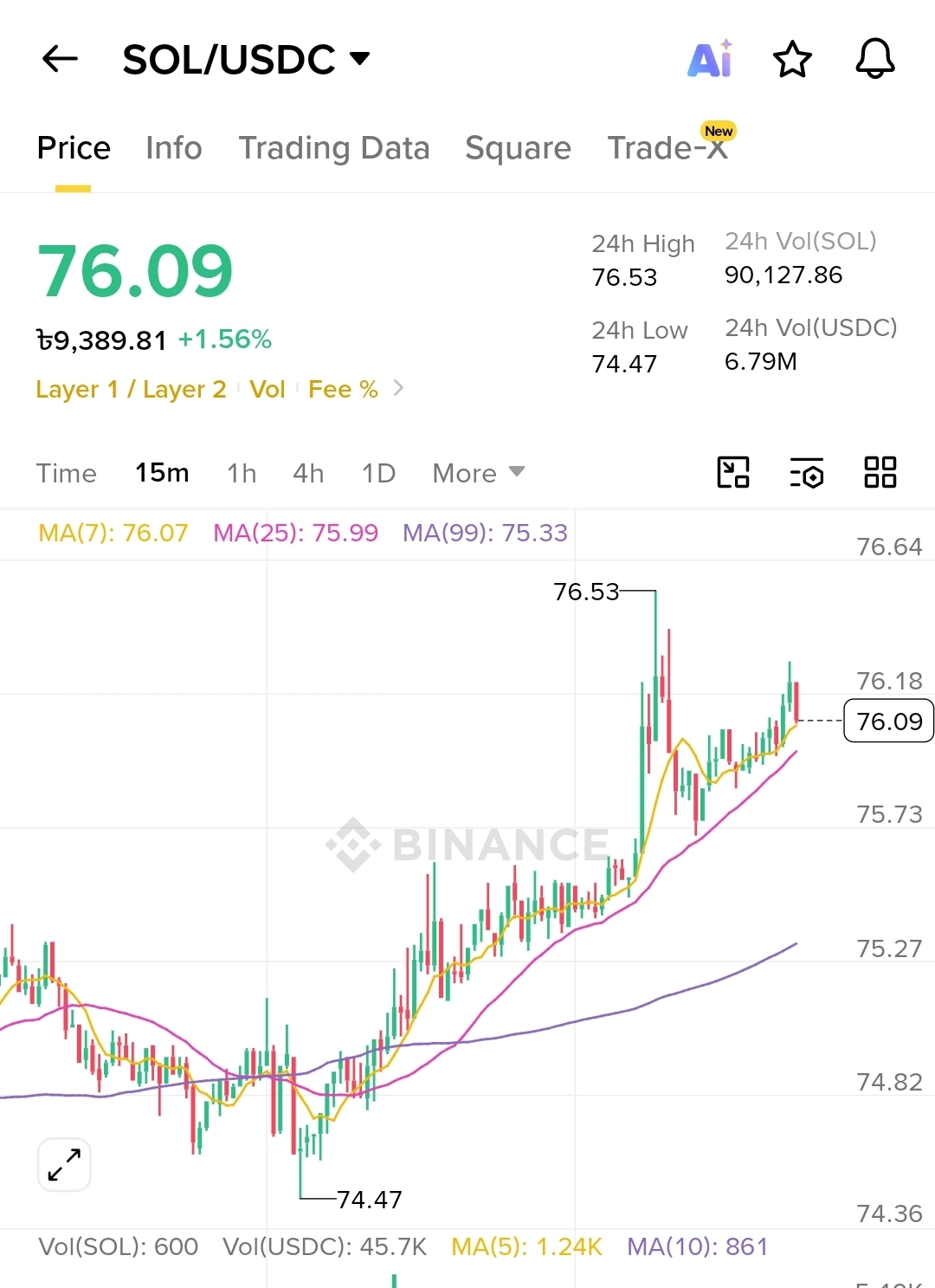Viewport: 935px width, 1288px height.
Task: Tap the MA(99): 75.33 indicator label
Action: click(485, 533)
